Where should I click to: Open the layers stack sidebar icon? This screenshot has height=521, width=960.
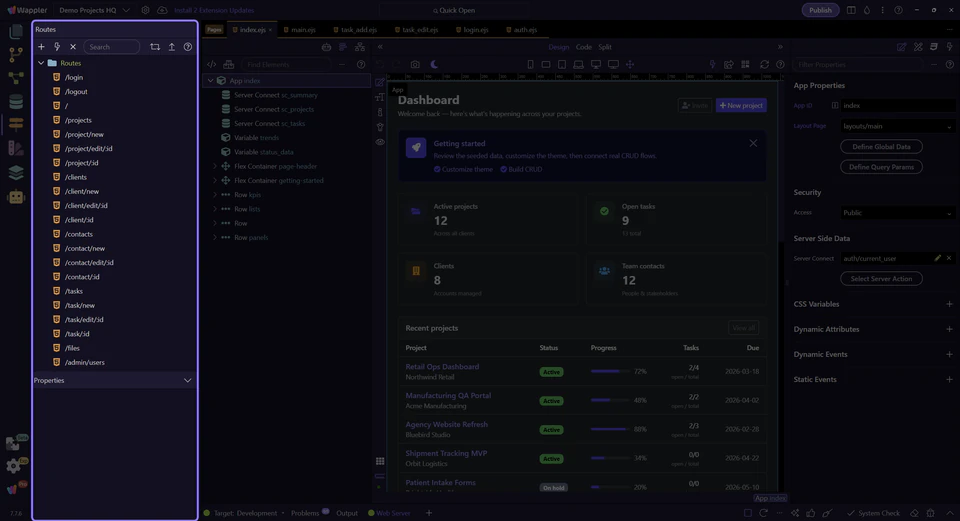tap(16, 173)
